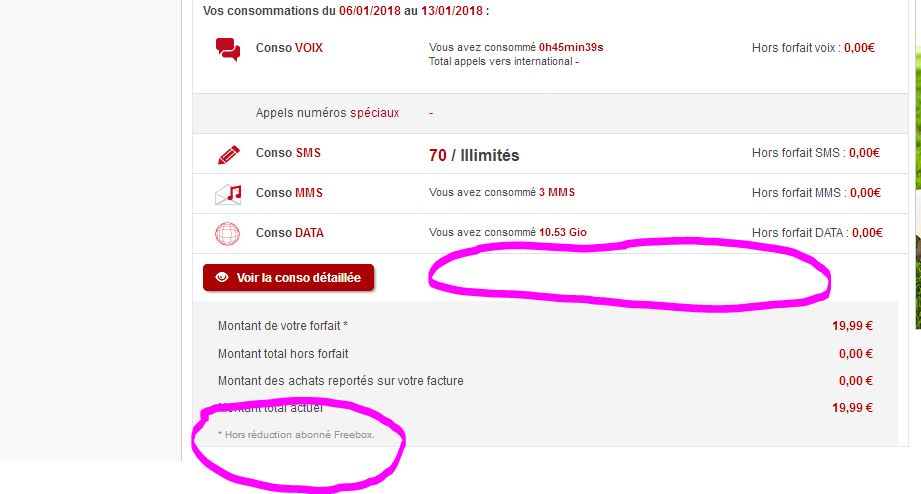Click the Montant de votre forfait line

coord(545,325)
